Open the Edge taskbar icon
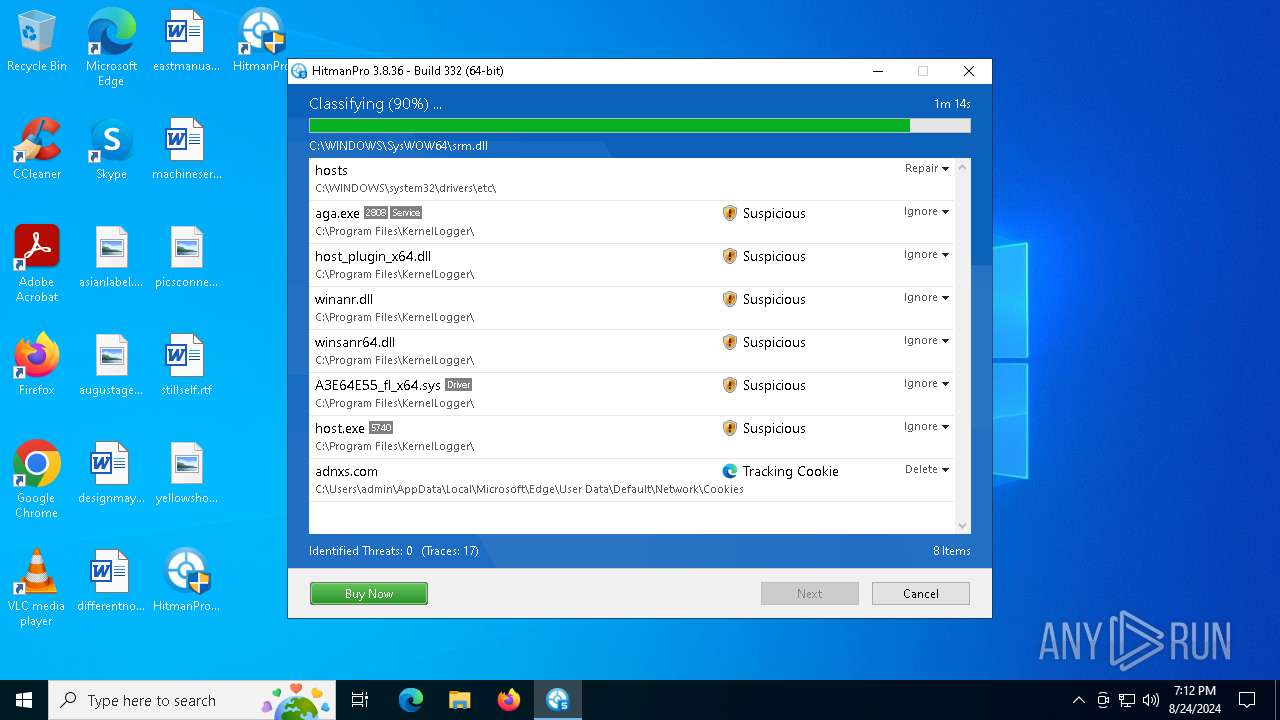 click(x=410, y=700)
